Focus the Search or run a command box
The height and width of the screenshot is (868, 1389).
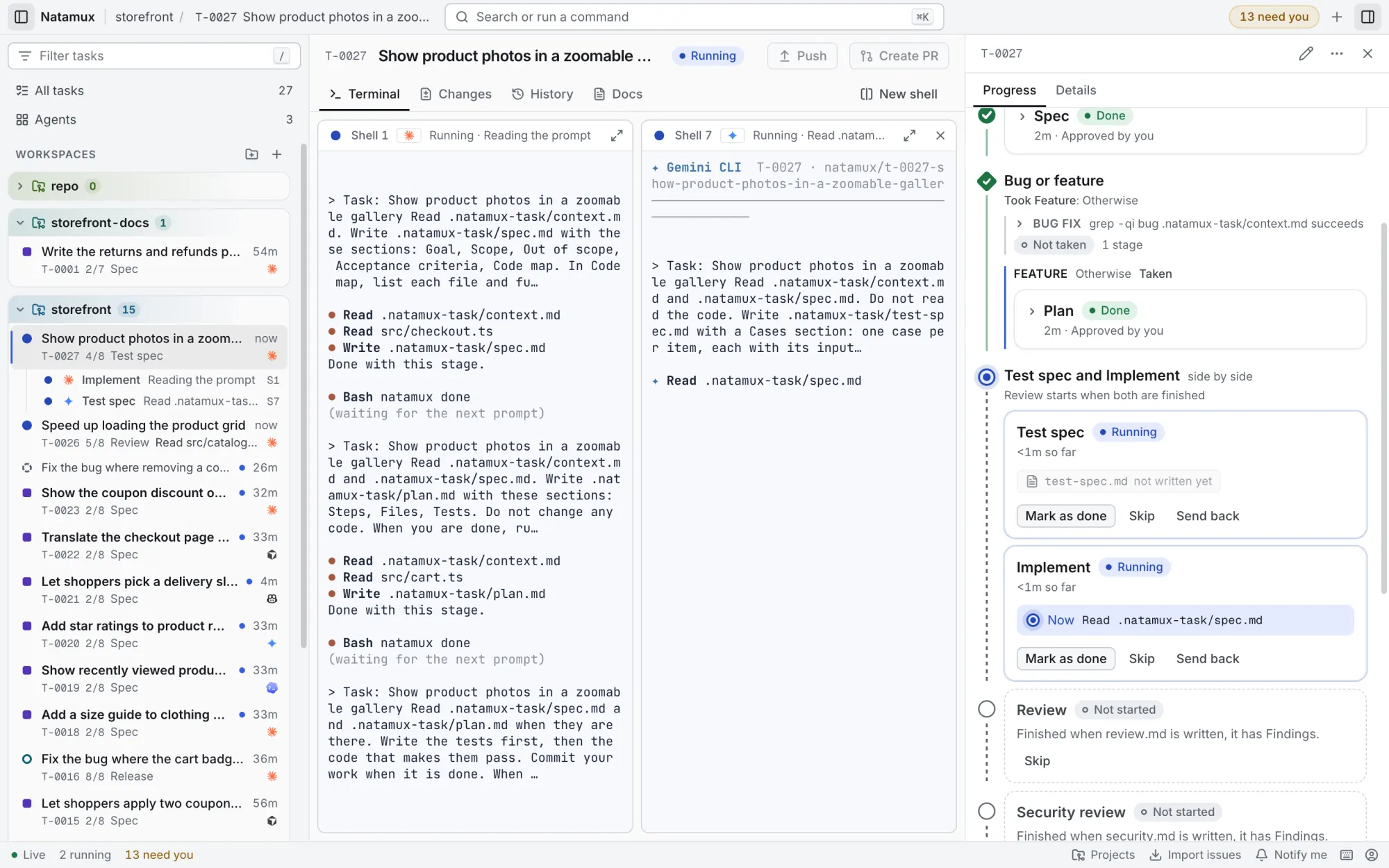[694, 17]
